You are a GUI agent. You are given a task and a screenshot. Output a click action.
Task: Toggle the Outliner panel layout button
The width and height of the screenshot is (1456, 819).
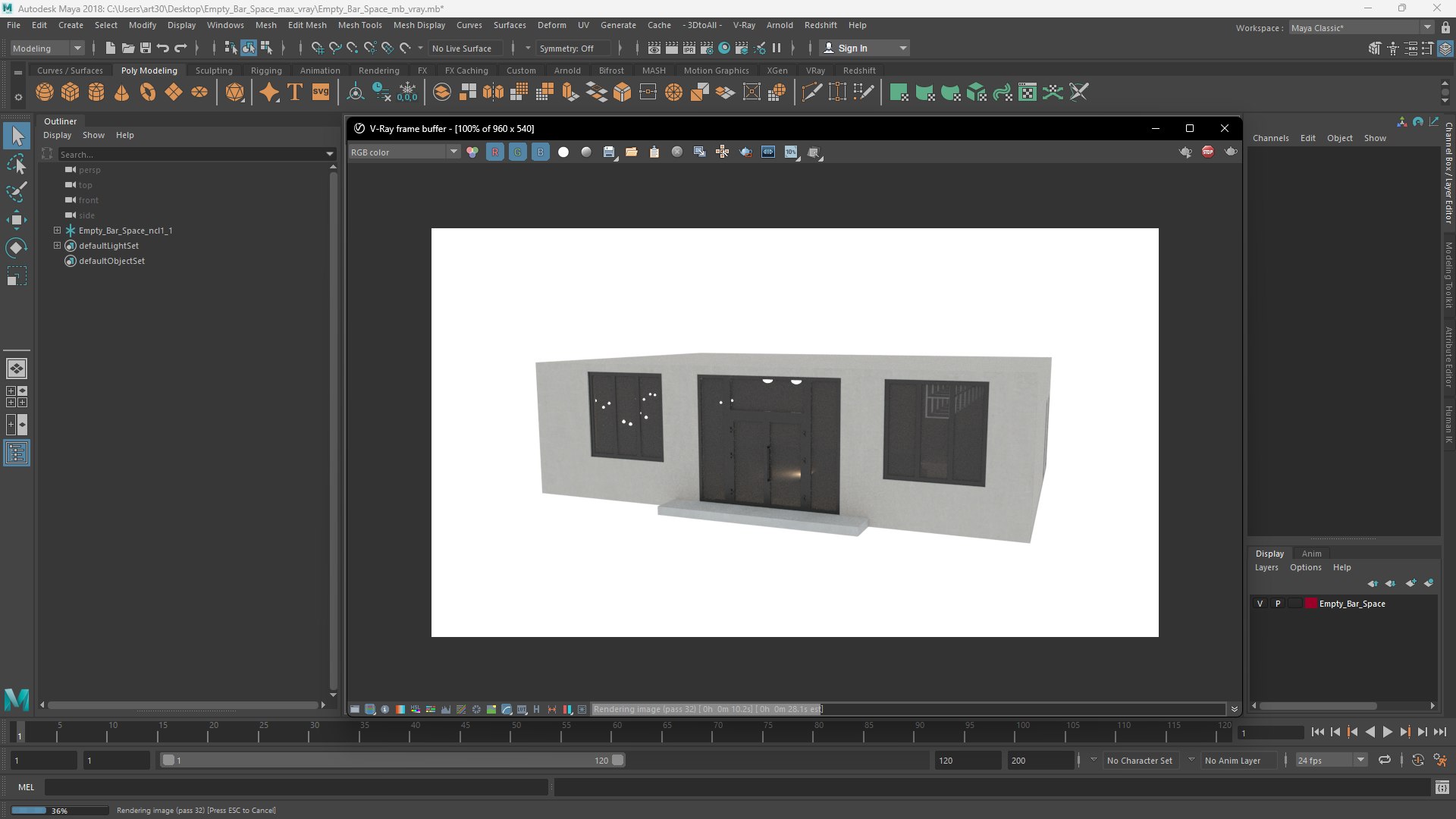point(16,453)
